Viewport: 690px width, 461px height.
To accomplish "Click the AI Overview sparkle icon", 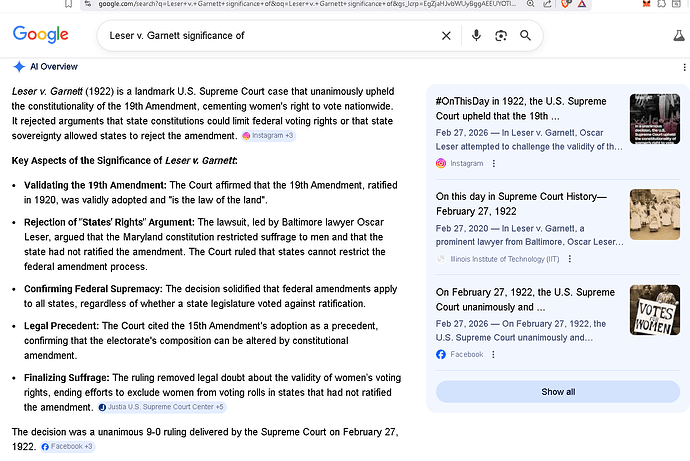I will [18, 66].
